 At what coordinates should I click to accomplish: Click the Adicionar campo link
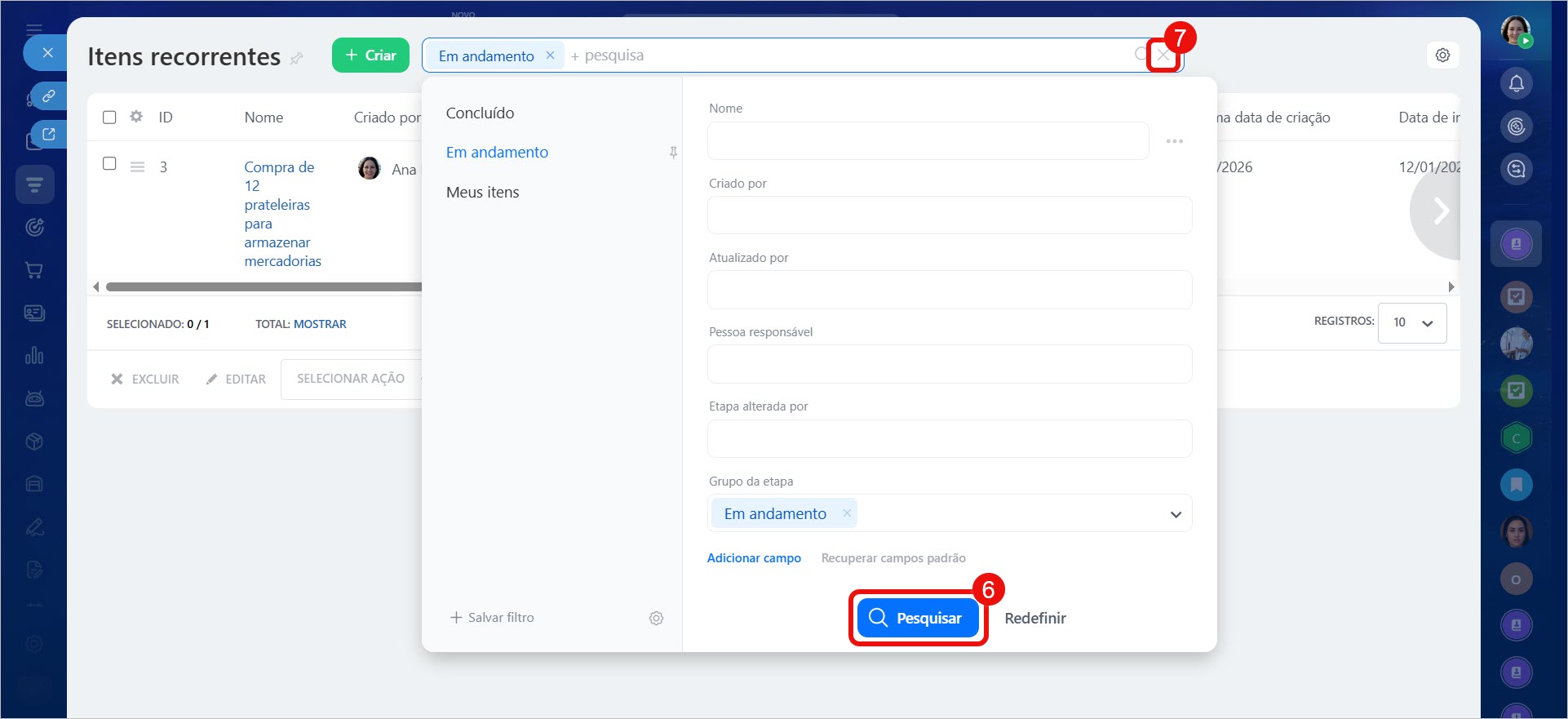(753, 558)
